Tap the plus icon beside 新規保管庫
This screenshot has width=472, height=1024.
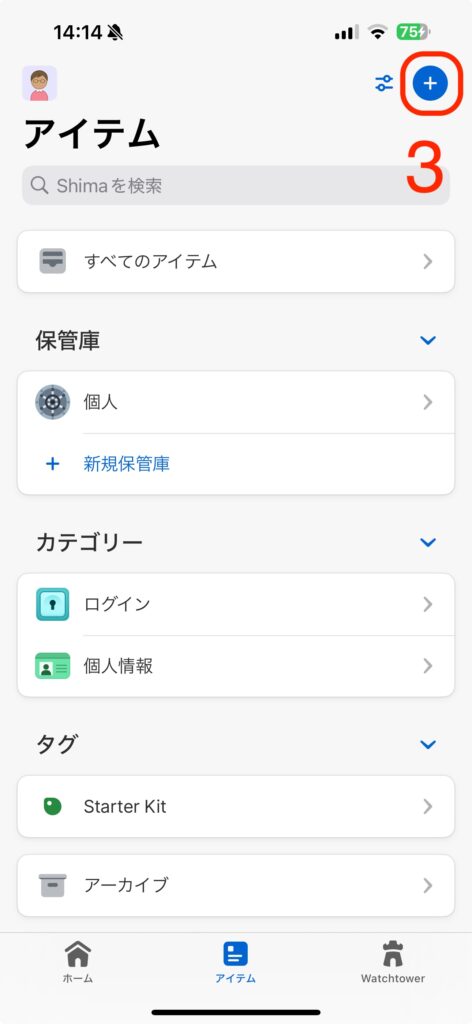pyautogui.click(x=52, y=464)
